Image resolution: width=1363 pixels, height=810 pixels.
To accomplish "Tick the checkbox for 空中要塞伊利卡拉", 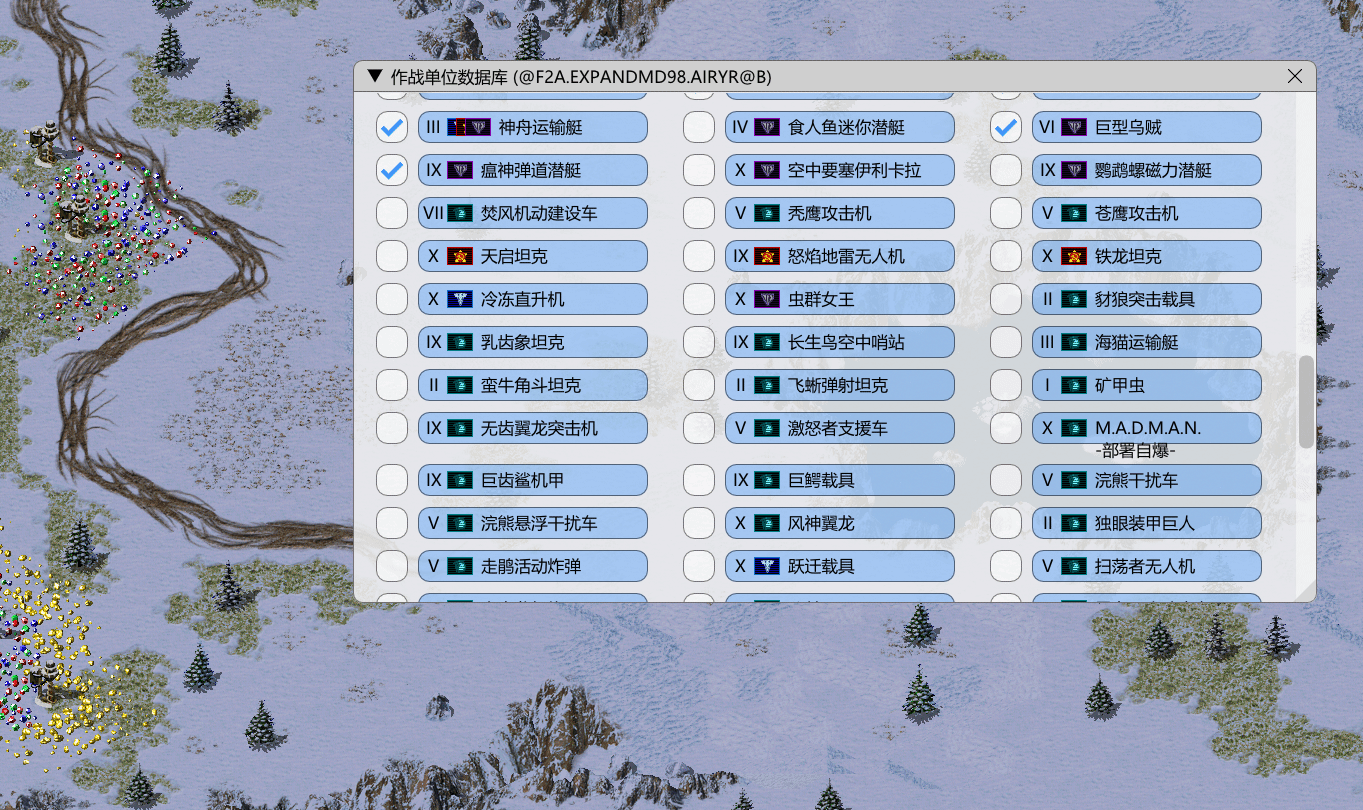I will (698, 170).
